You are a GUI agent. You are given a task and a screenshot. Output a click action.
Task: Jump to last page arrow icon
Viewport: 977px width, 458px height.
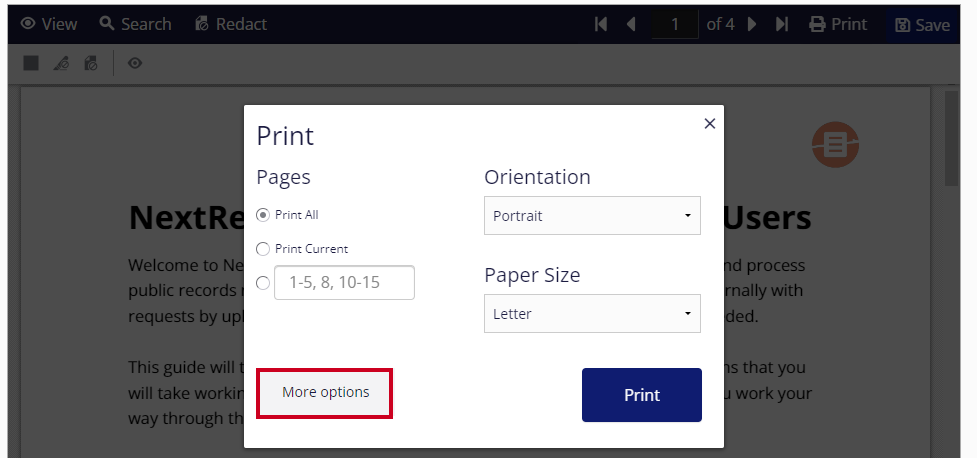(x=782, y=24)
